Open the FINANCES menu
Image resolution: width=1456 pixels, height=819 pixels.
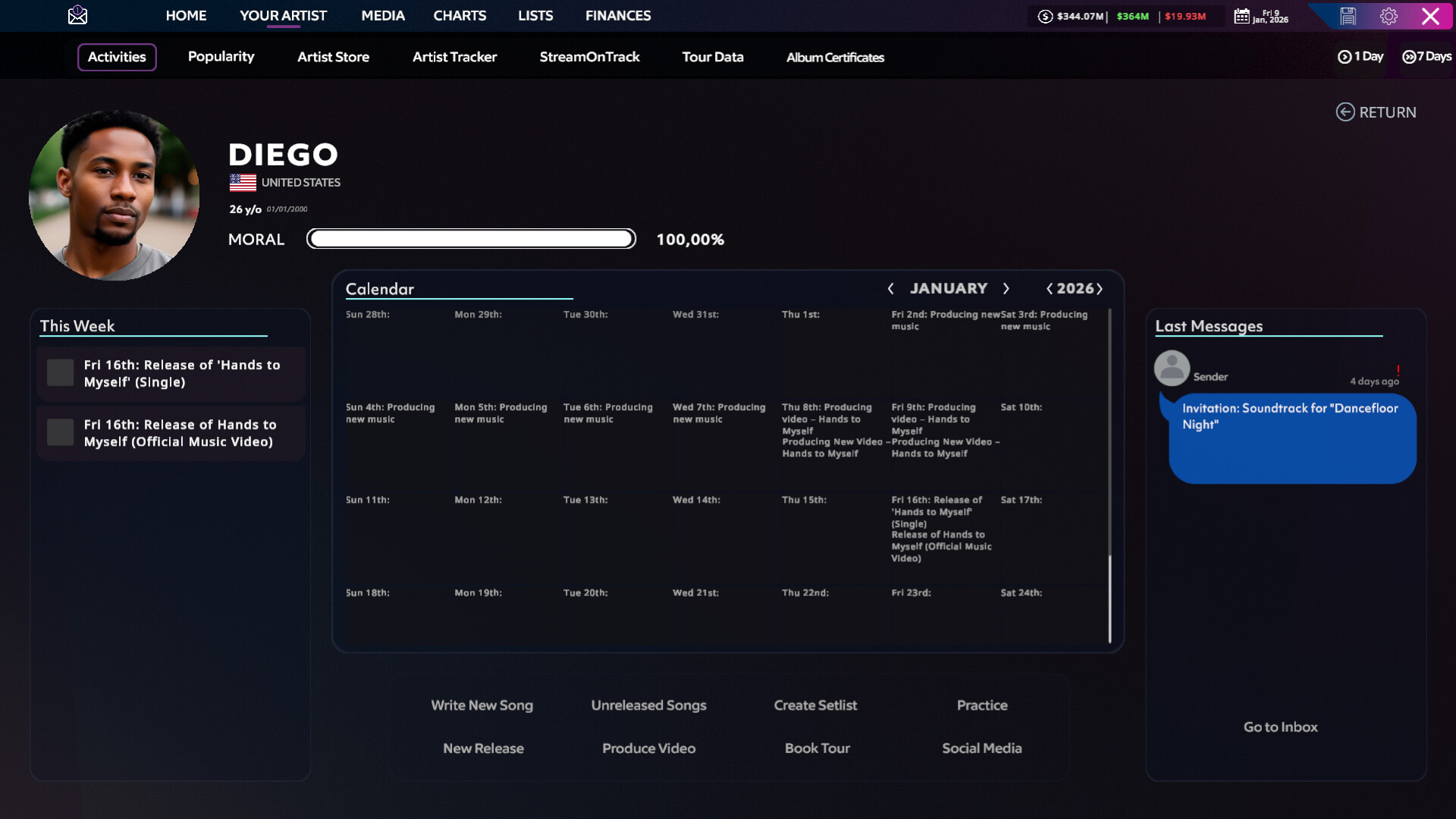[617, 15]
